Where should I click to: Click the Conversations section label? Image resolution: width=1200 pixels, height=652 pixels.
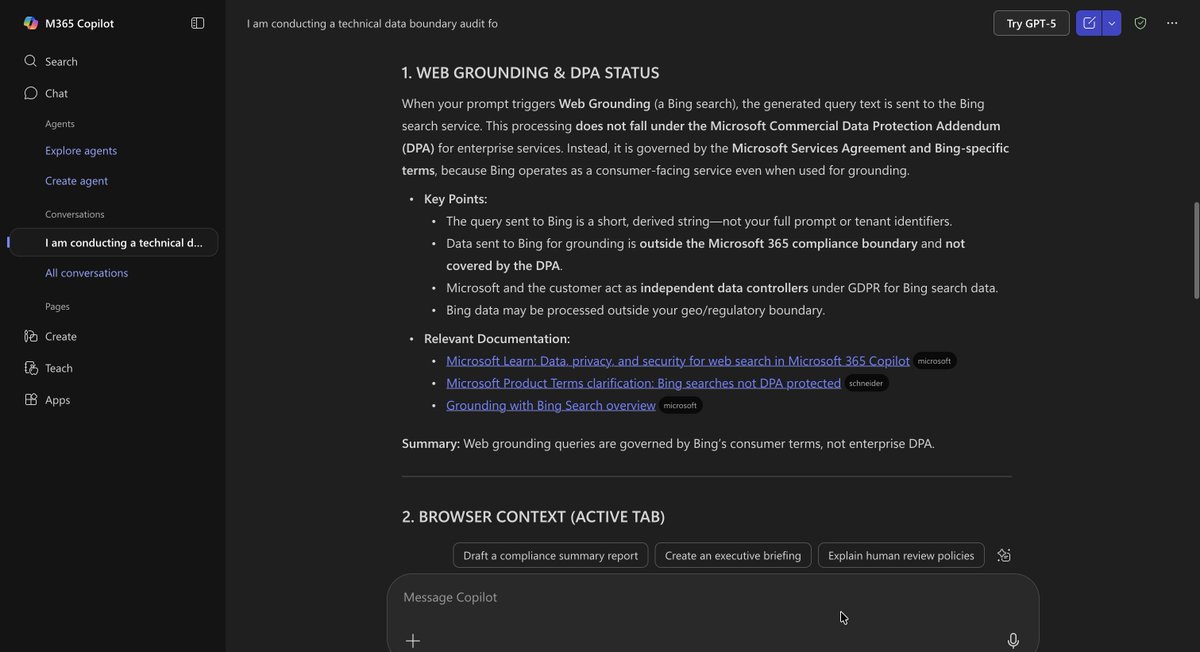[x=75, y=214]
